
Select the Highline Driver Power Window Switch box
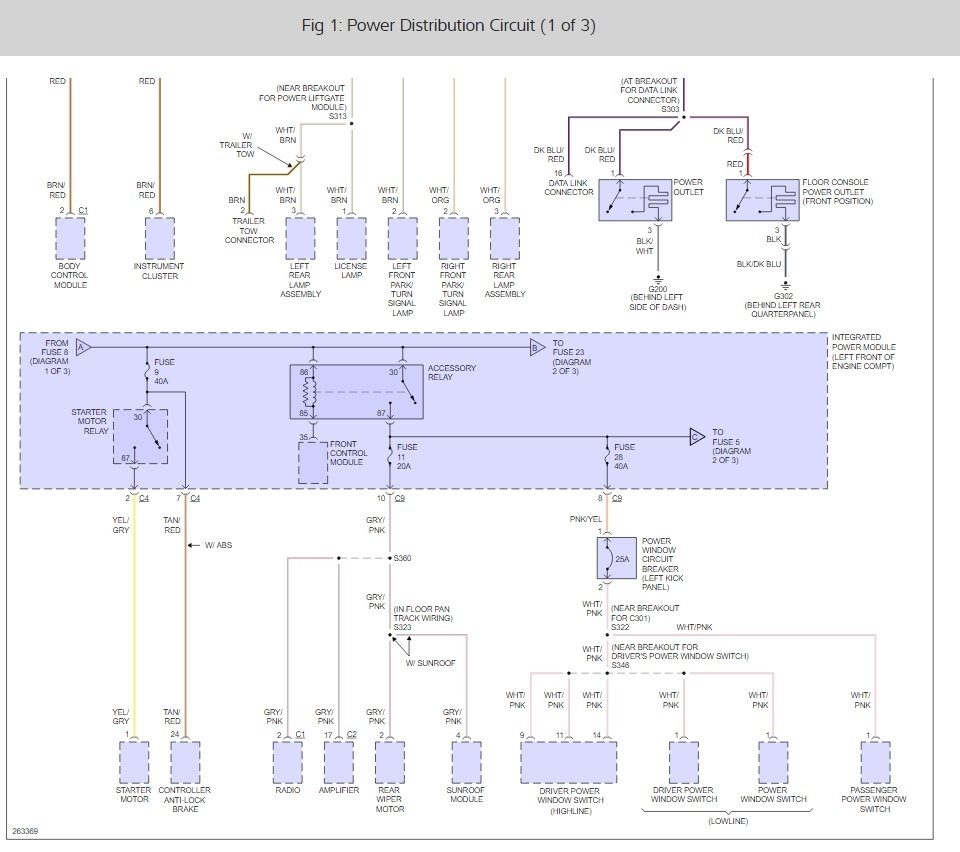coord(569,763)
